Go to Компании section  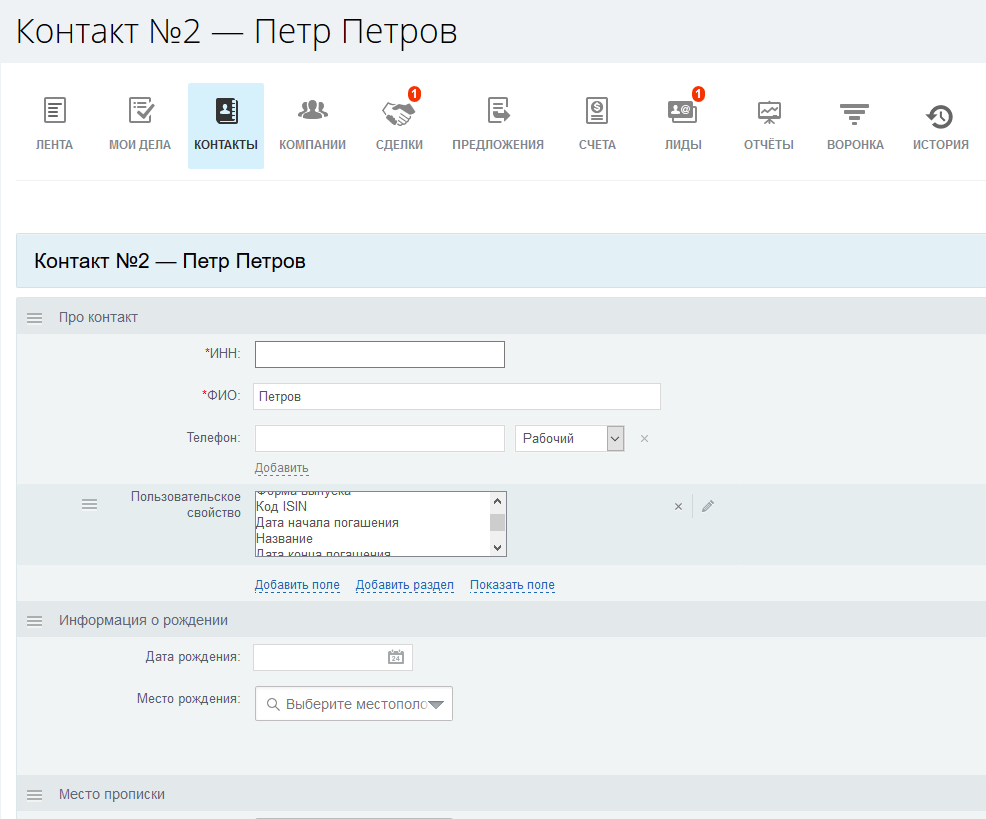point(312,112)
